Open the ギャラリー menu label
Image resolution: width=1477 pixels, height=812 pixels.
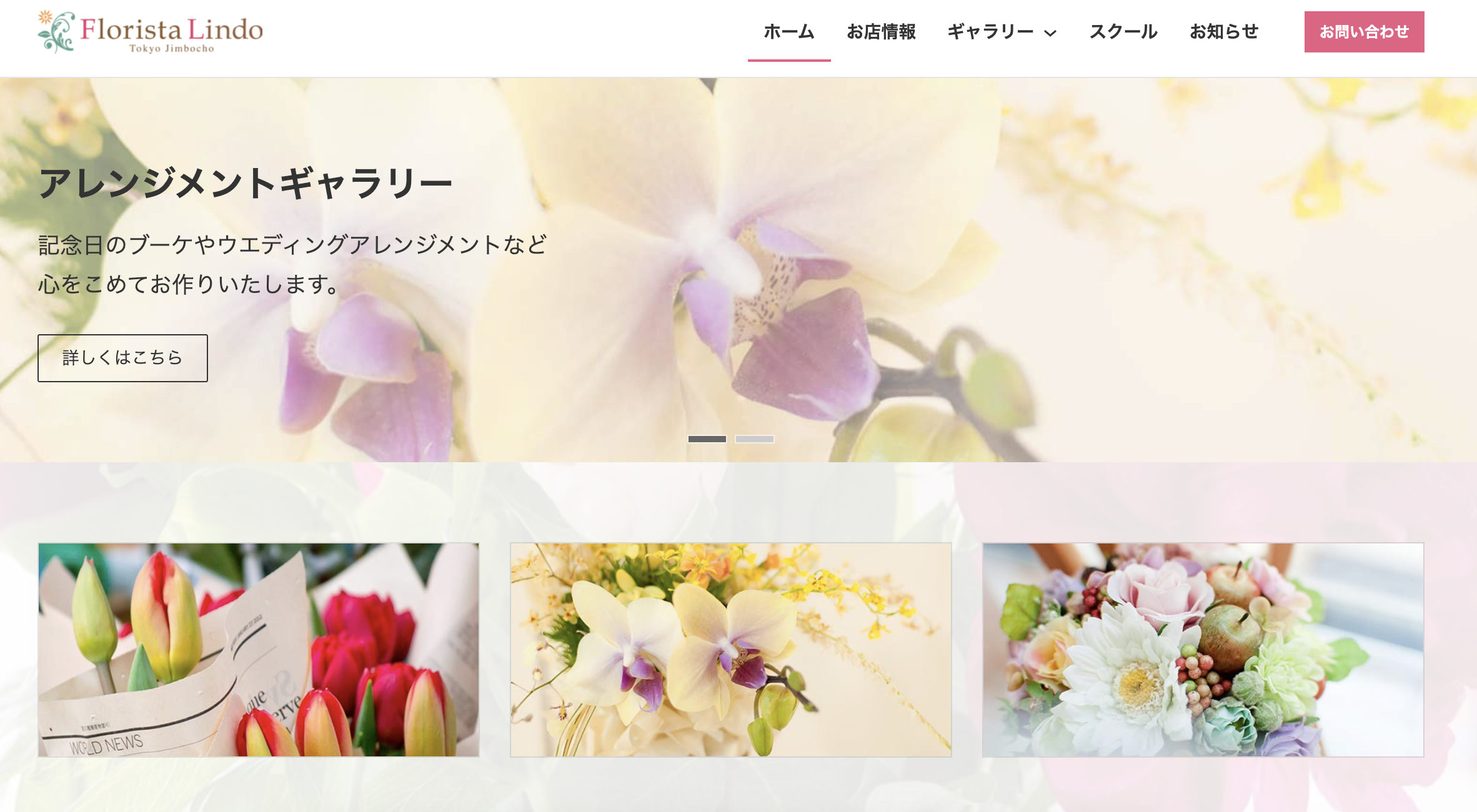(990, 32)
